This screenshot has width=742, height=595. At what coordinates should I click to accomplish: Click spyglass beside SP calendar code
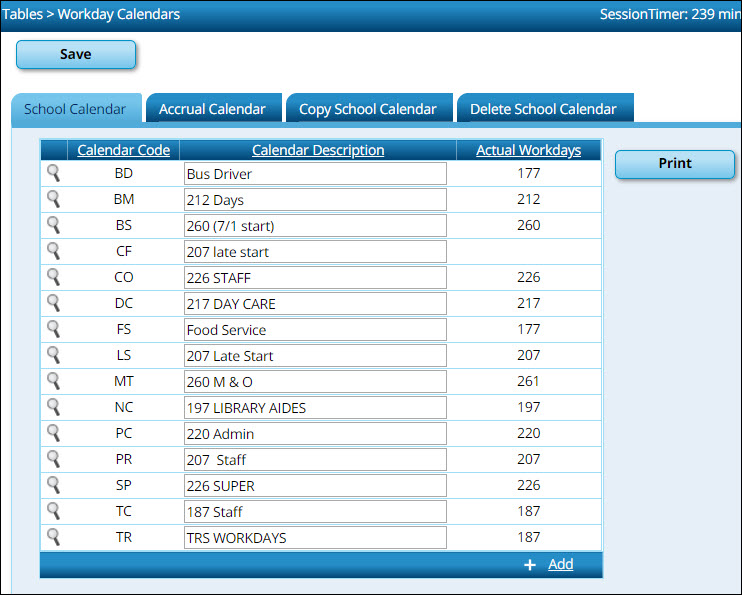coord(54,485)
